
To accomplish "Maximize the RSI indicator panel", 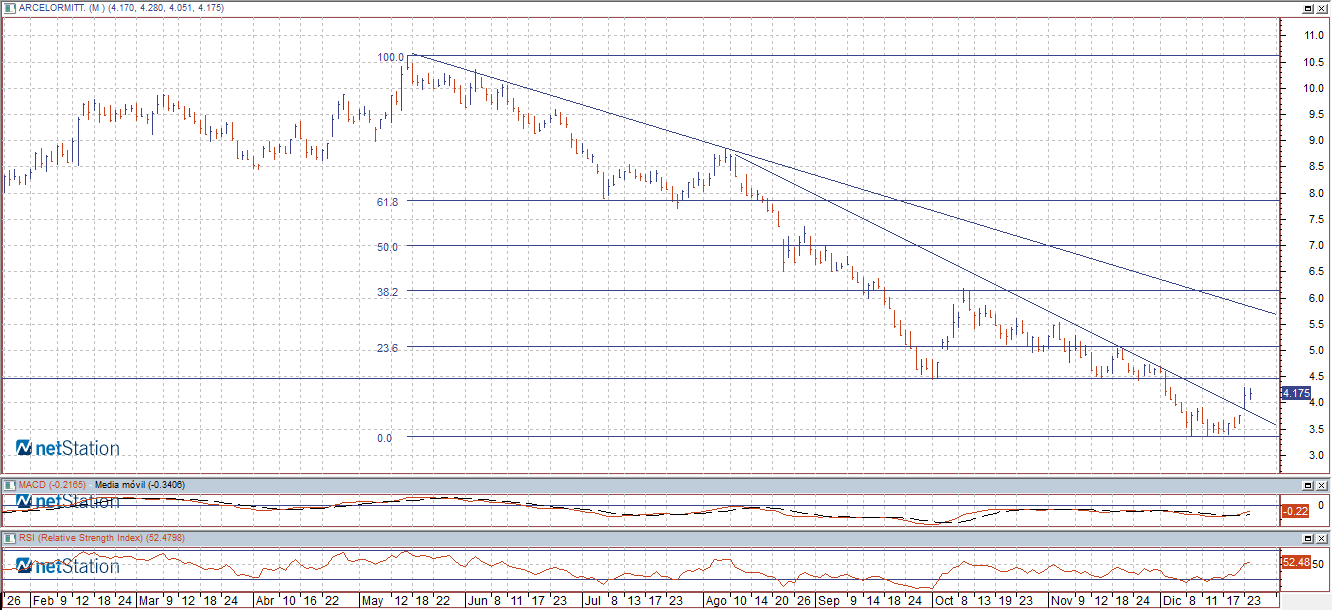I will [x=1308, y=538].
